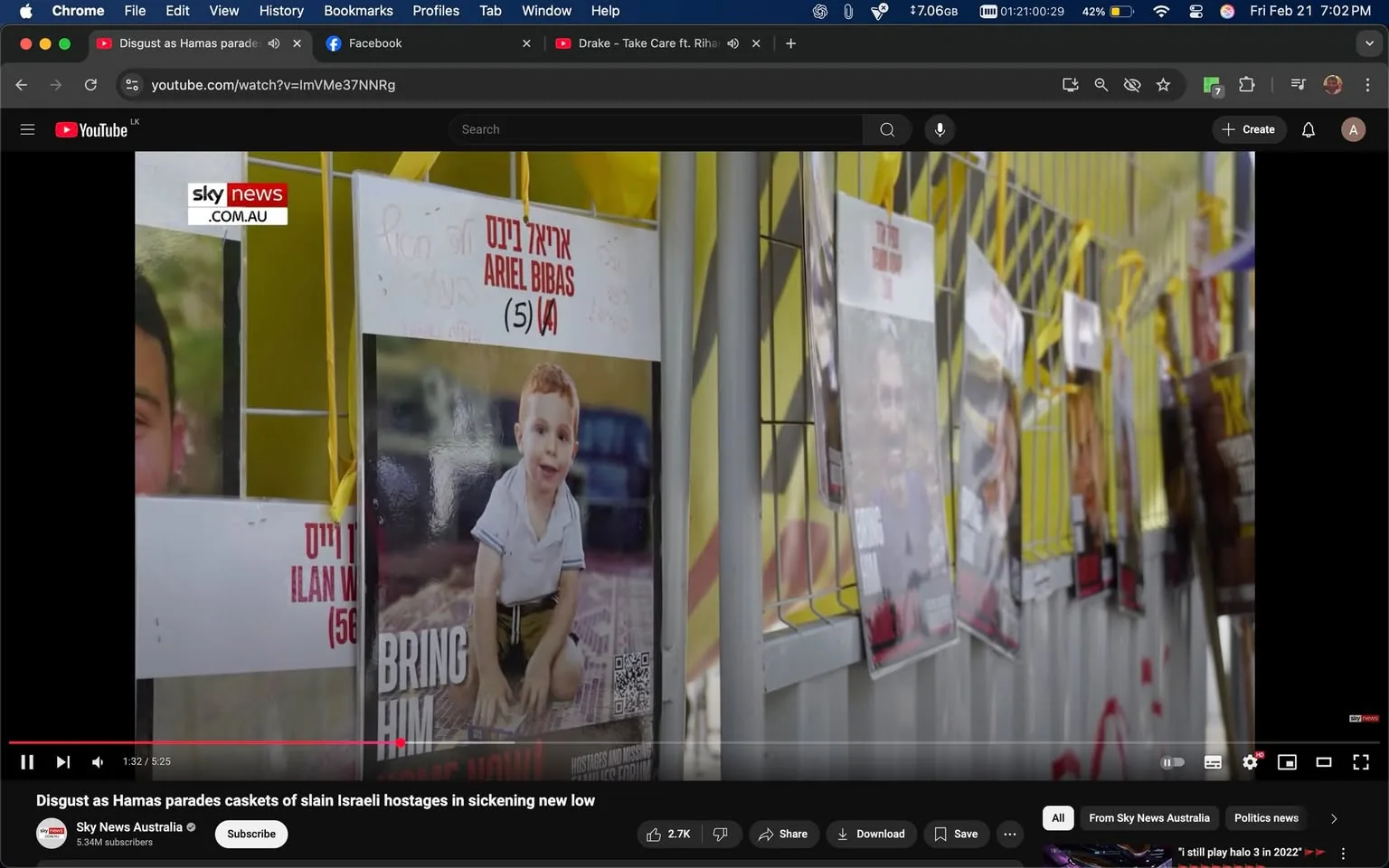Open the video settings gear

pyautogui.click(x=1250, y=761)
